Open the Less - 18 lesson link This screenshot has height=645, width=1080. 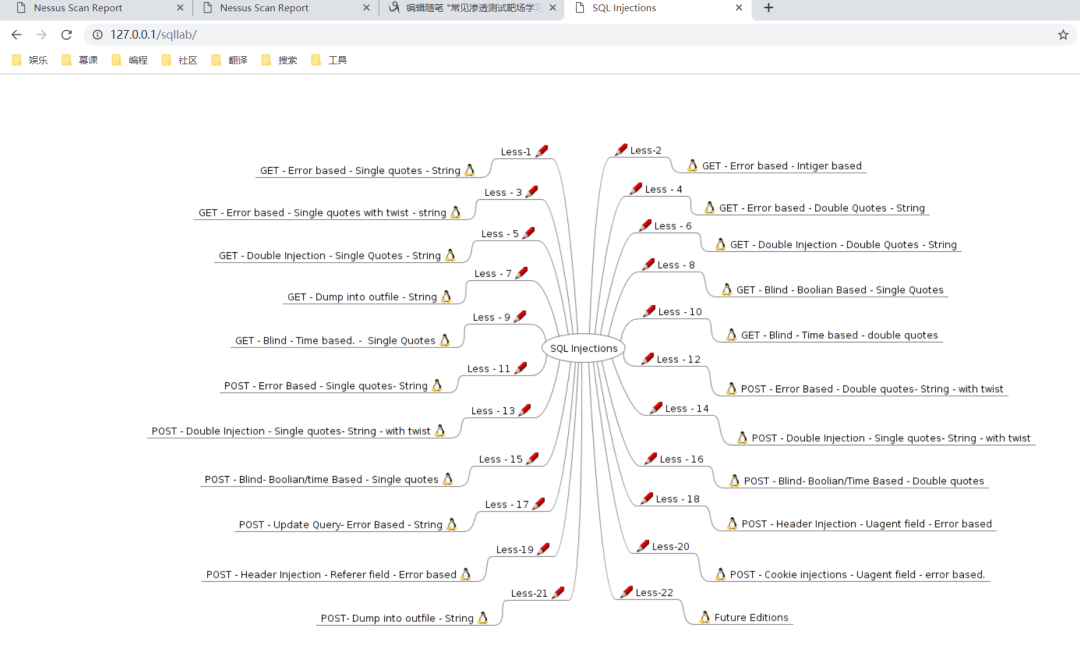tap(677, 499)
